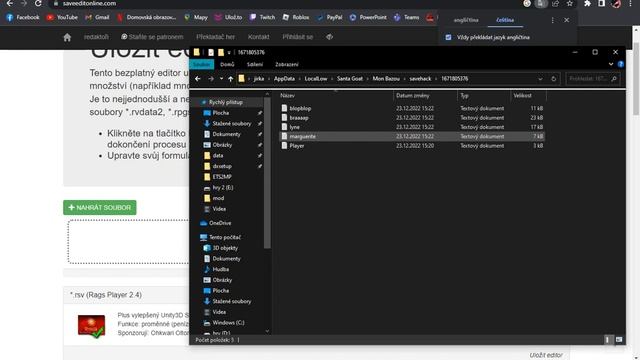
Task: Open the PowerPoint bookmark
Action: coord(368,17)
